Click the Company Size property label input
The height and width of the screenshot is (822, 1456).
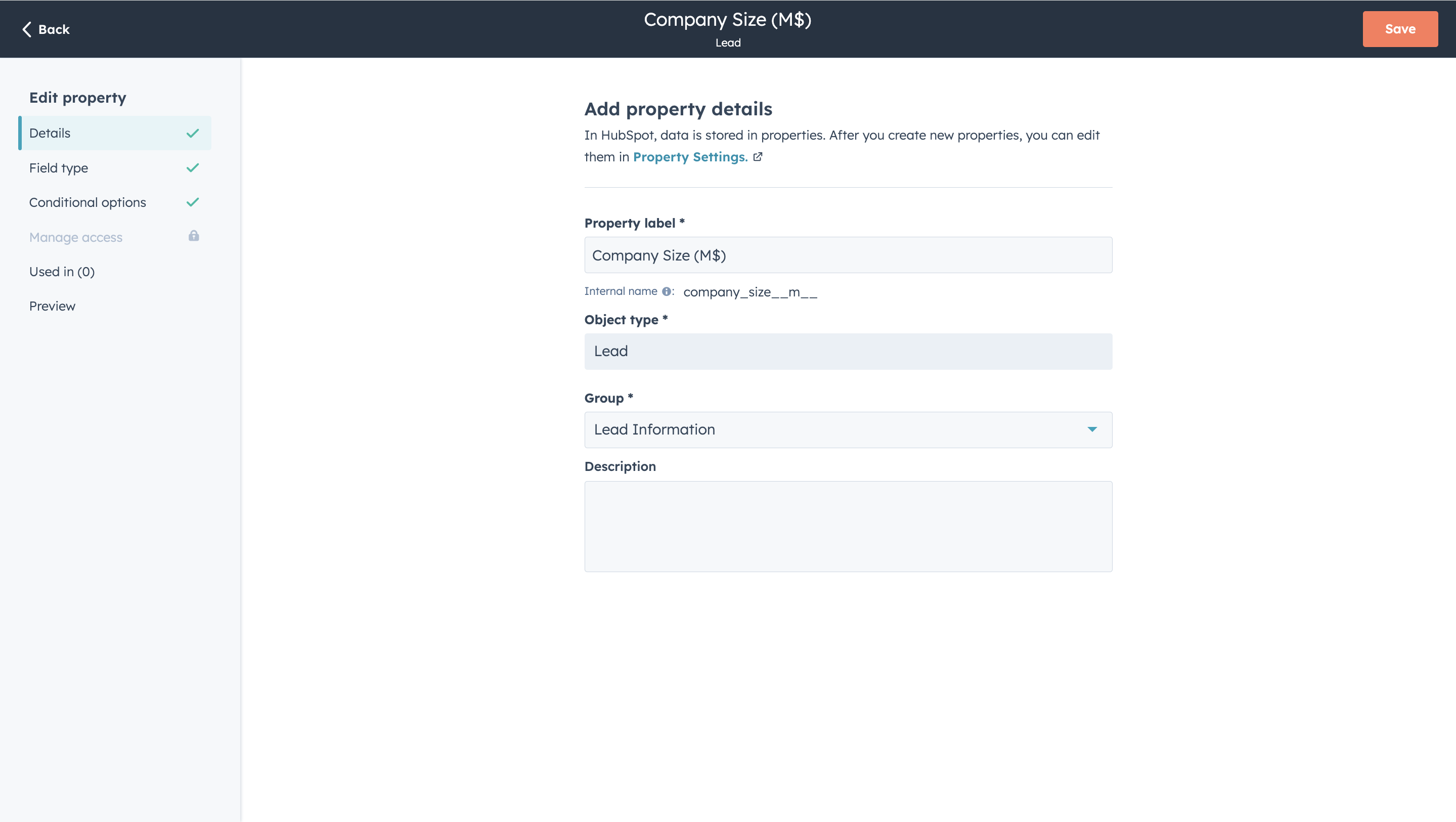point(847,255)
